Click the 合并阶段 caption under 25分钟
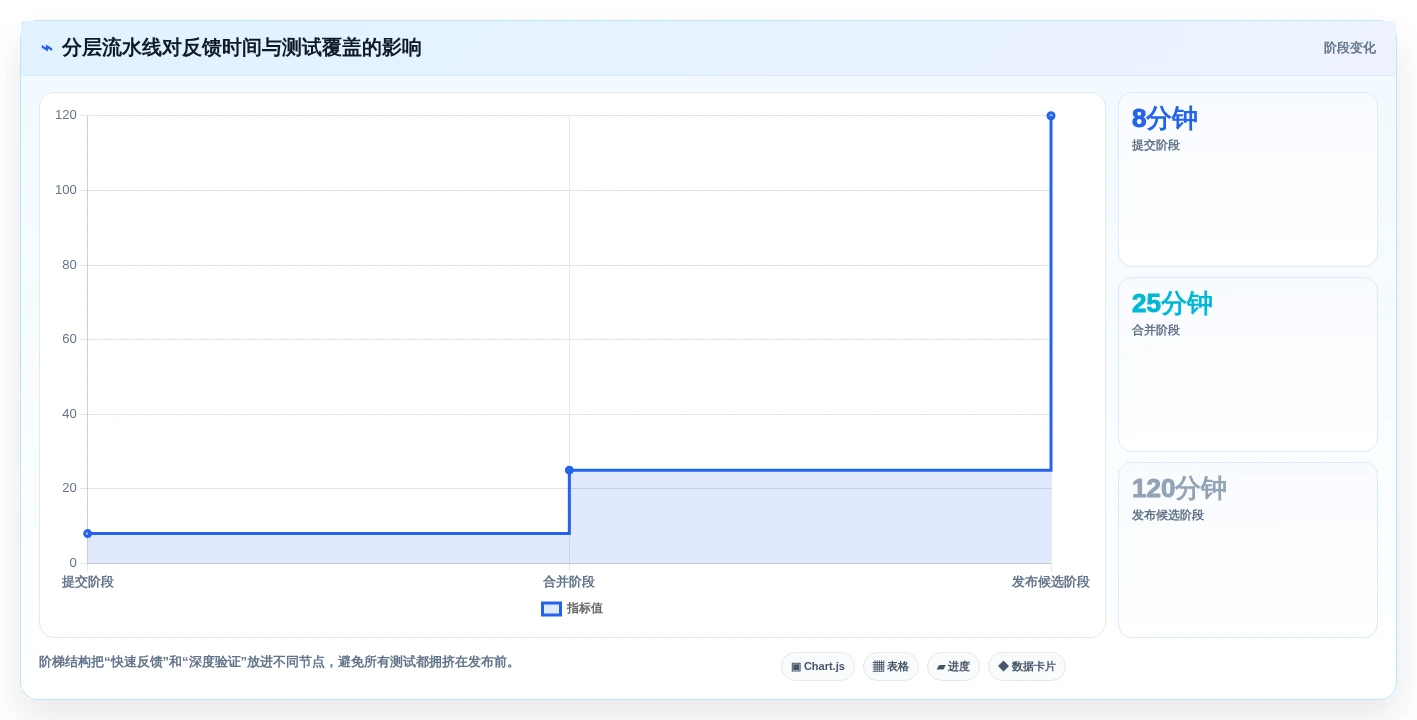 1156,330
